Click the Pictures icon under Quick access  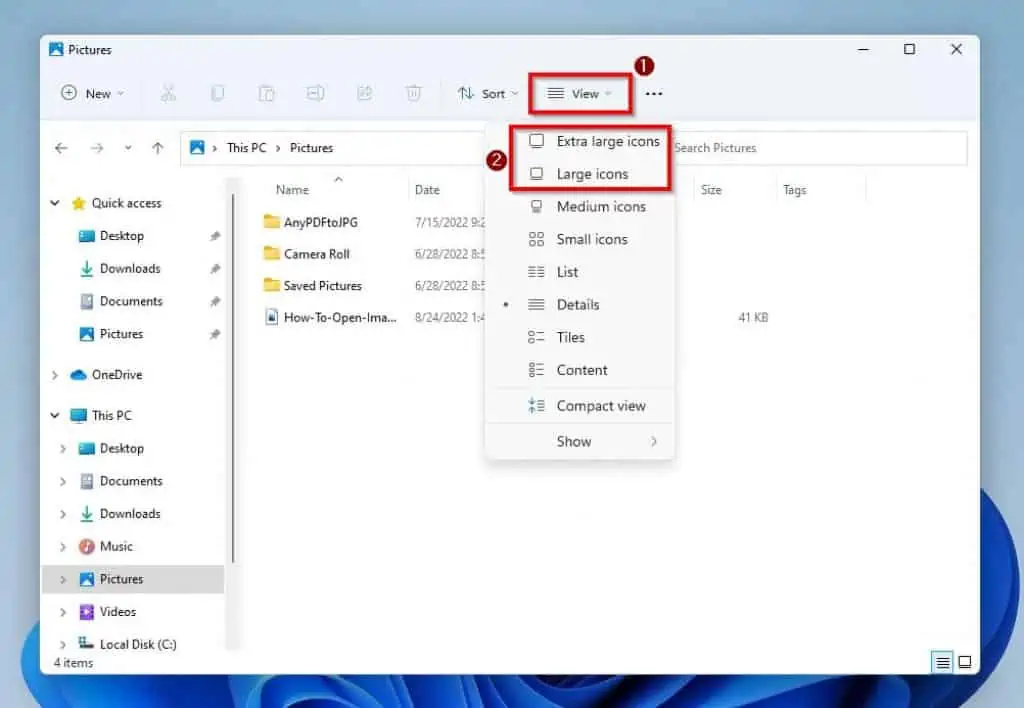tap(86, 334)
